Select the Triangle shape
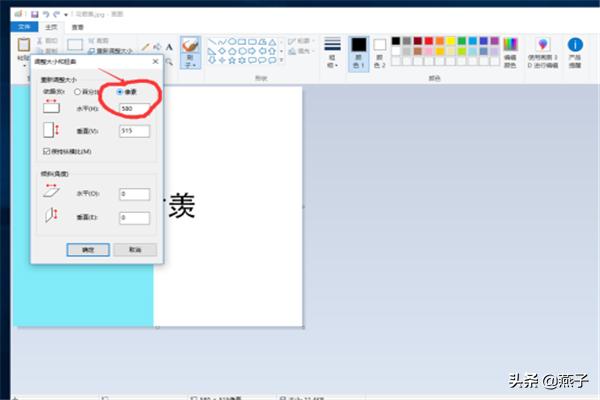This screenshot has width=600, height=400. (x=272, y=42)
